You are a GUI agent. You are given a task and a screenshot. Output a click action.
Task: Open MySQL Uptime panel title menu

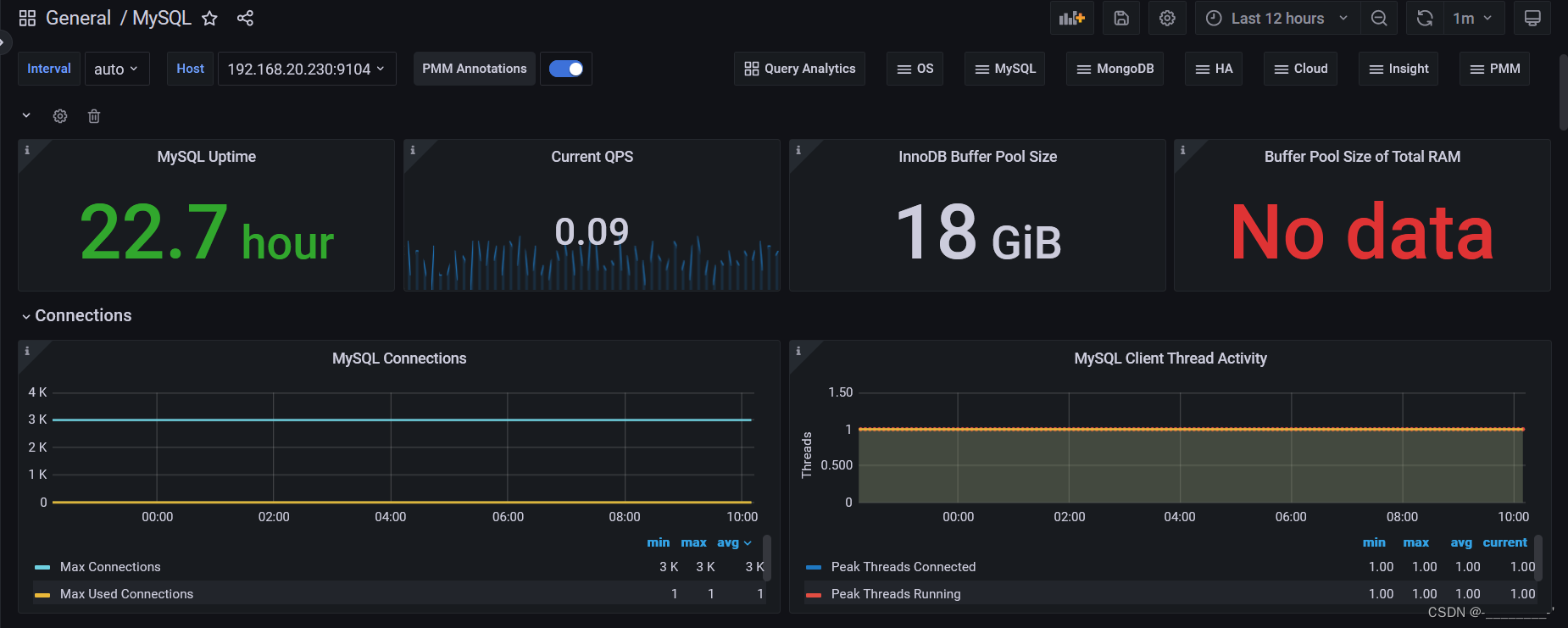point(207,157)
